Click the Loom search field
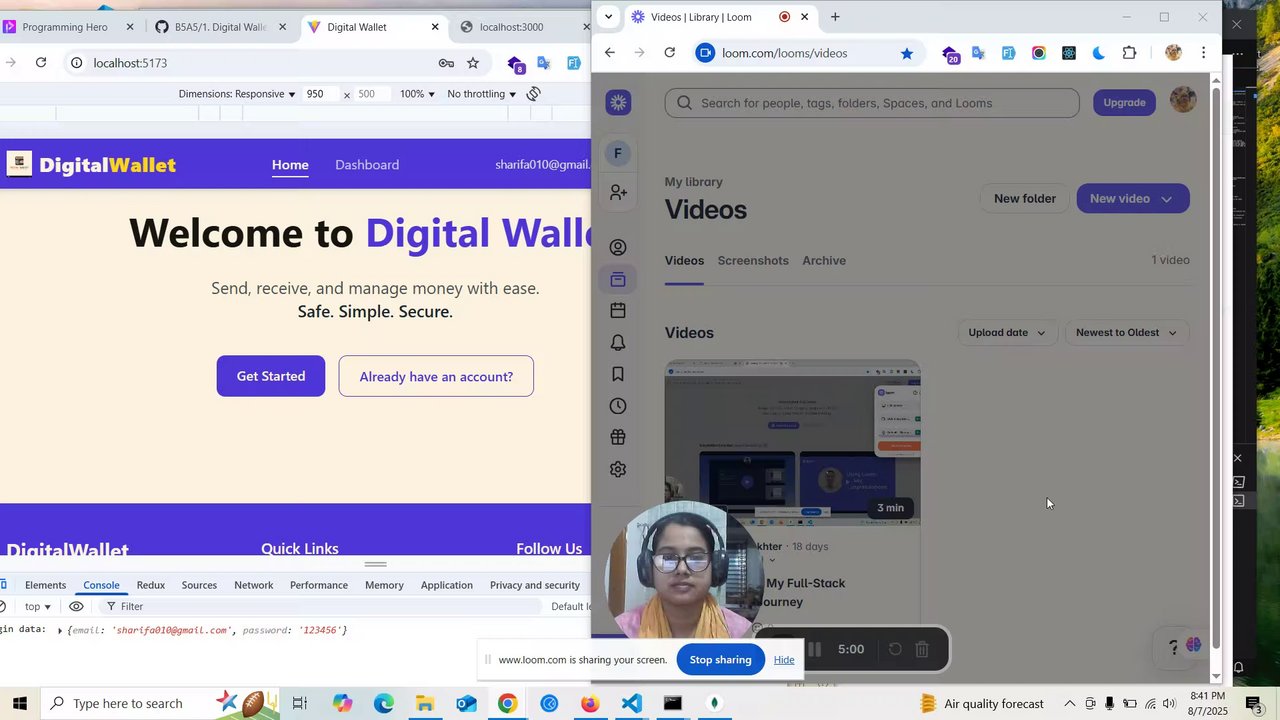The width and height of the screenshot is (1280, 720). pos(872,103)
